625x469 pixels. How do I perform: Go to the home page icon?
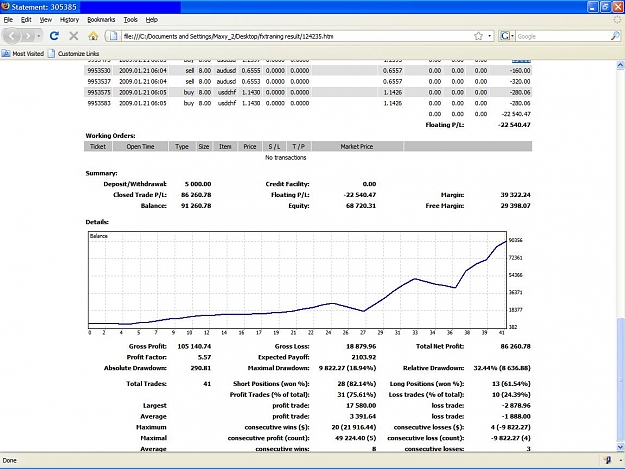coord(93,36)
